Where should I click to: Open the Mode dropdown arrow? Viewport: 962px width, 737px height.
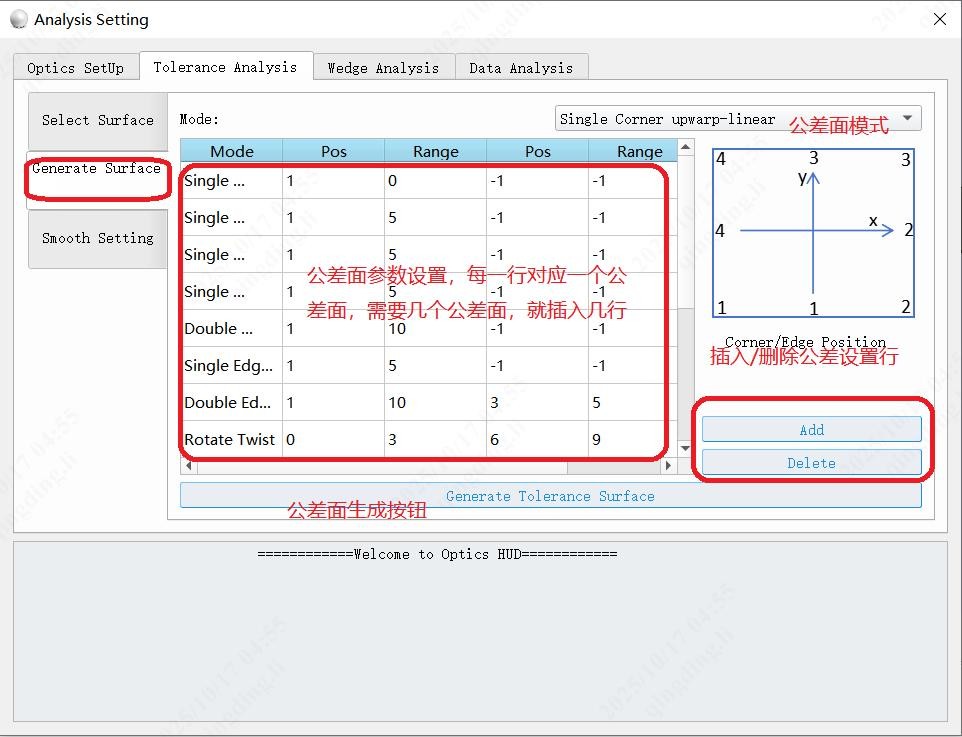coord(908,118)
